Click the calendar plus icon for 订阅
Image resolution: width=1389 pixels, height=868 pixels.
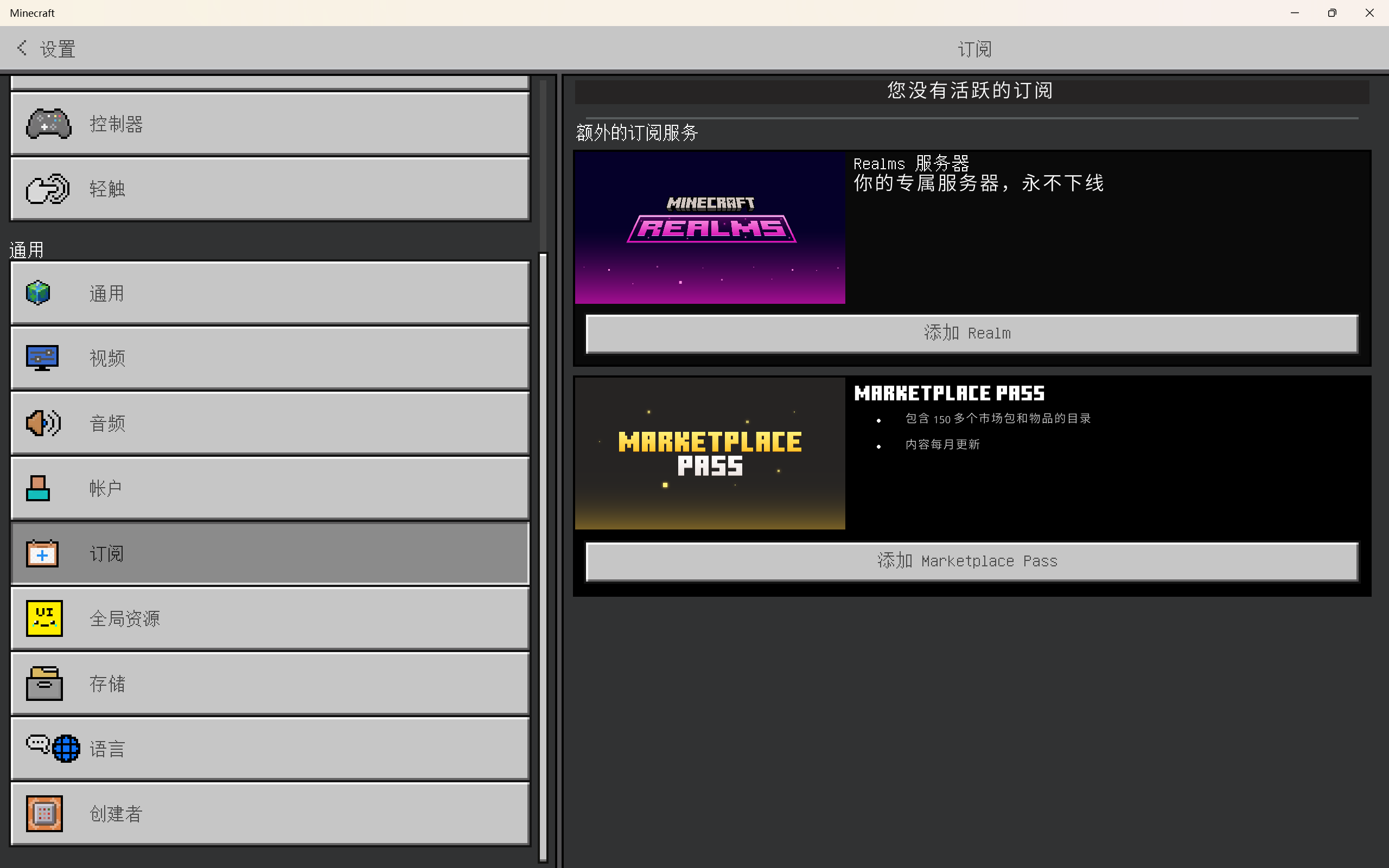(42, 553)
